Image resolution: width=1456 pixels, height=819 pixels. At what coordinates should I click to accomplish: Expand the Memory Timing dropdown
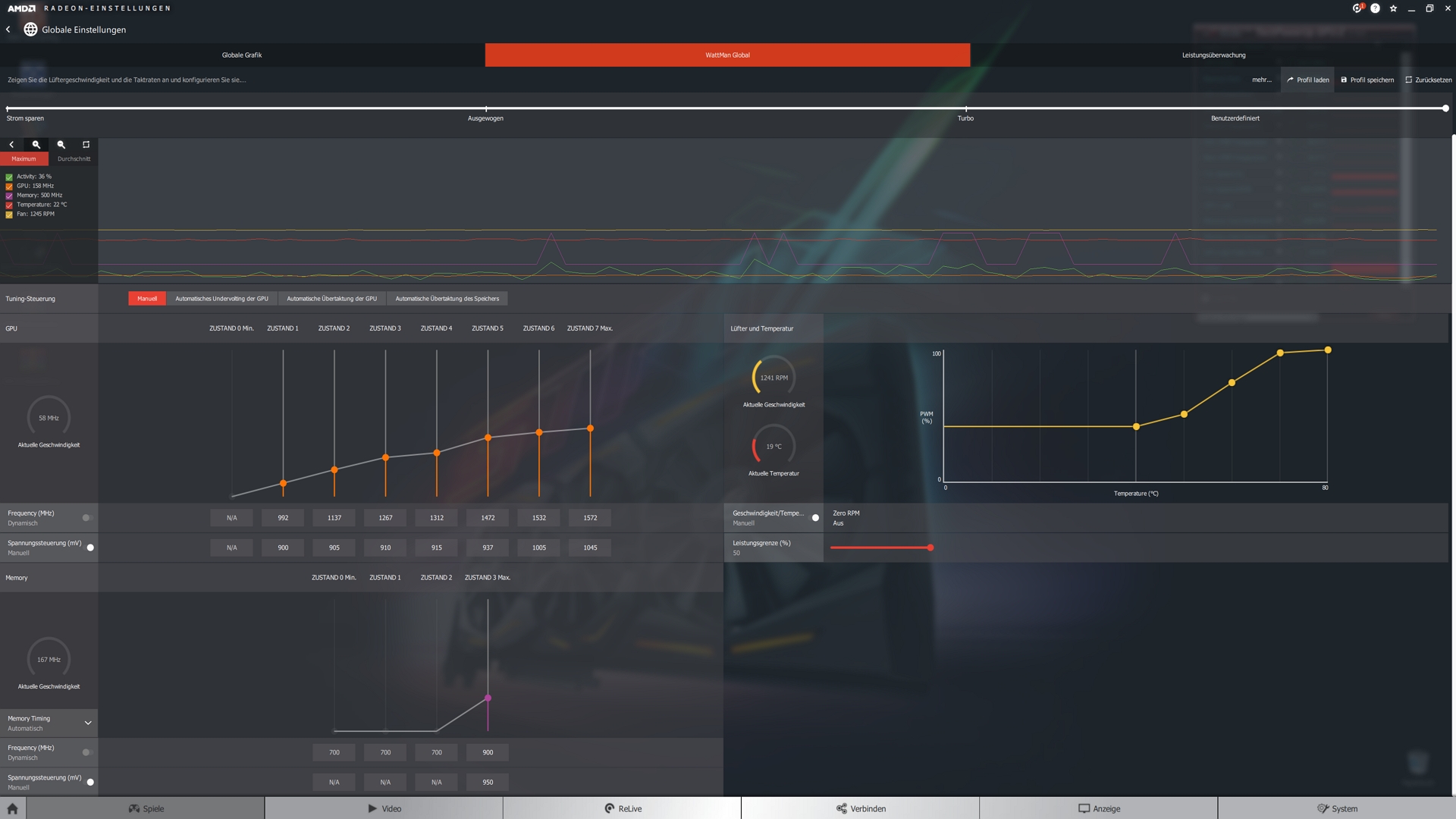point(88,723)
